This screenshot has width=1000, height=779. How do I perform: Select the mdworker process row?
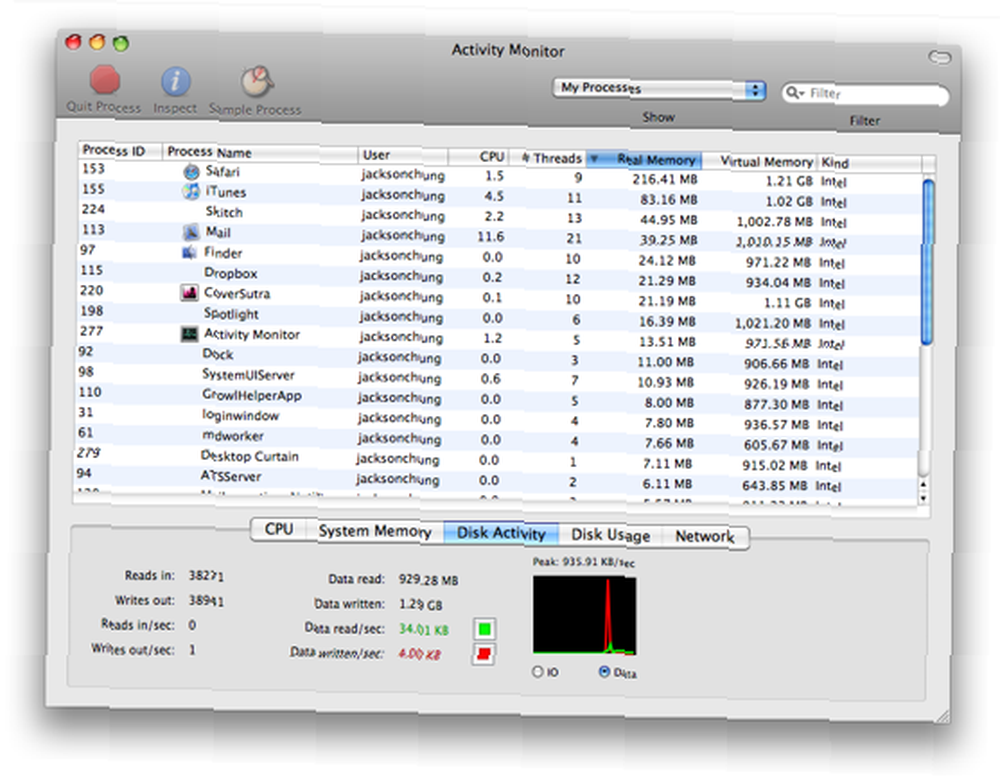497,438
